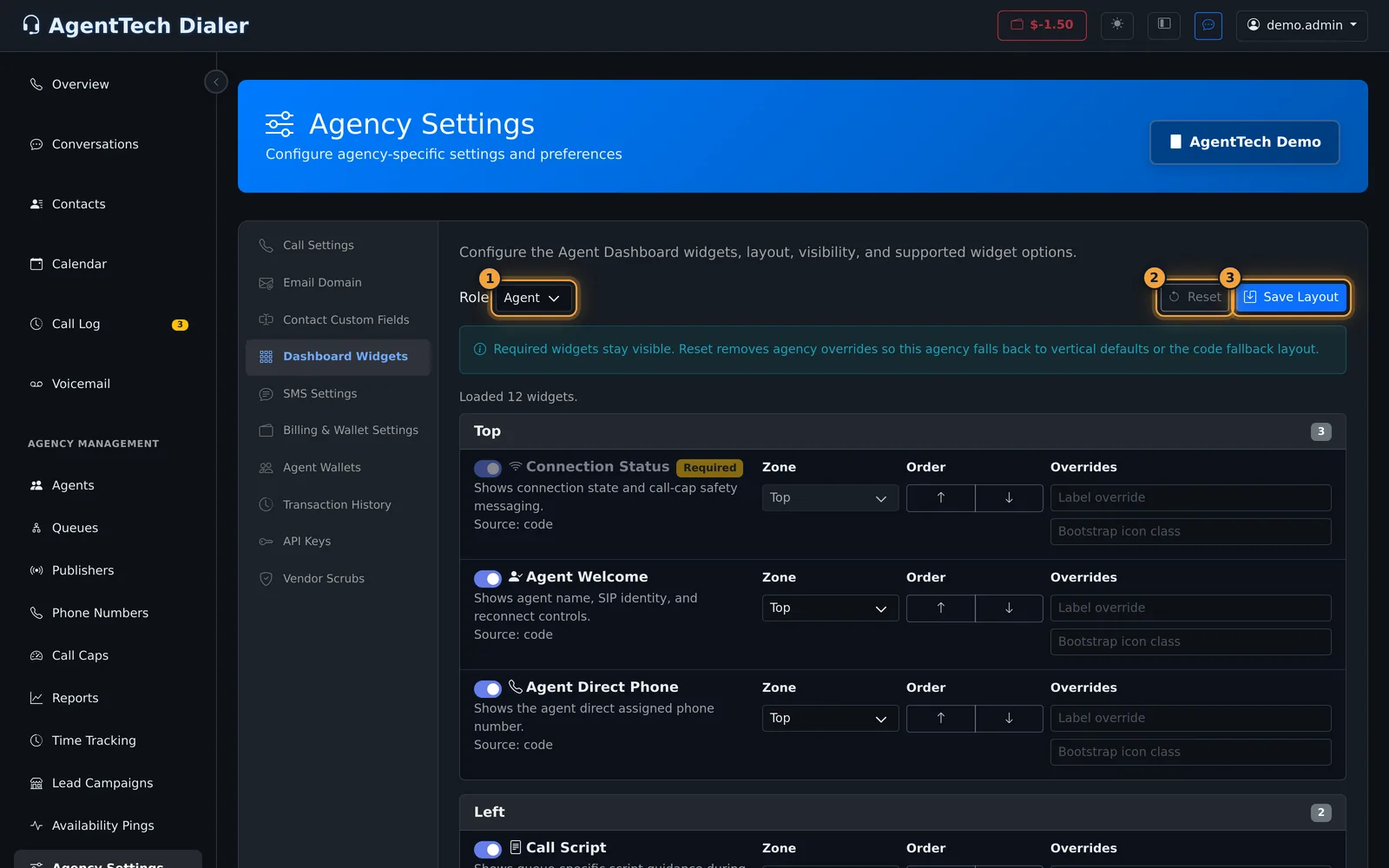Click the AgentTech Demo agency button
This screenshot has height=868, width=1389.
(1245, 142)
